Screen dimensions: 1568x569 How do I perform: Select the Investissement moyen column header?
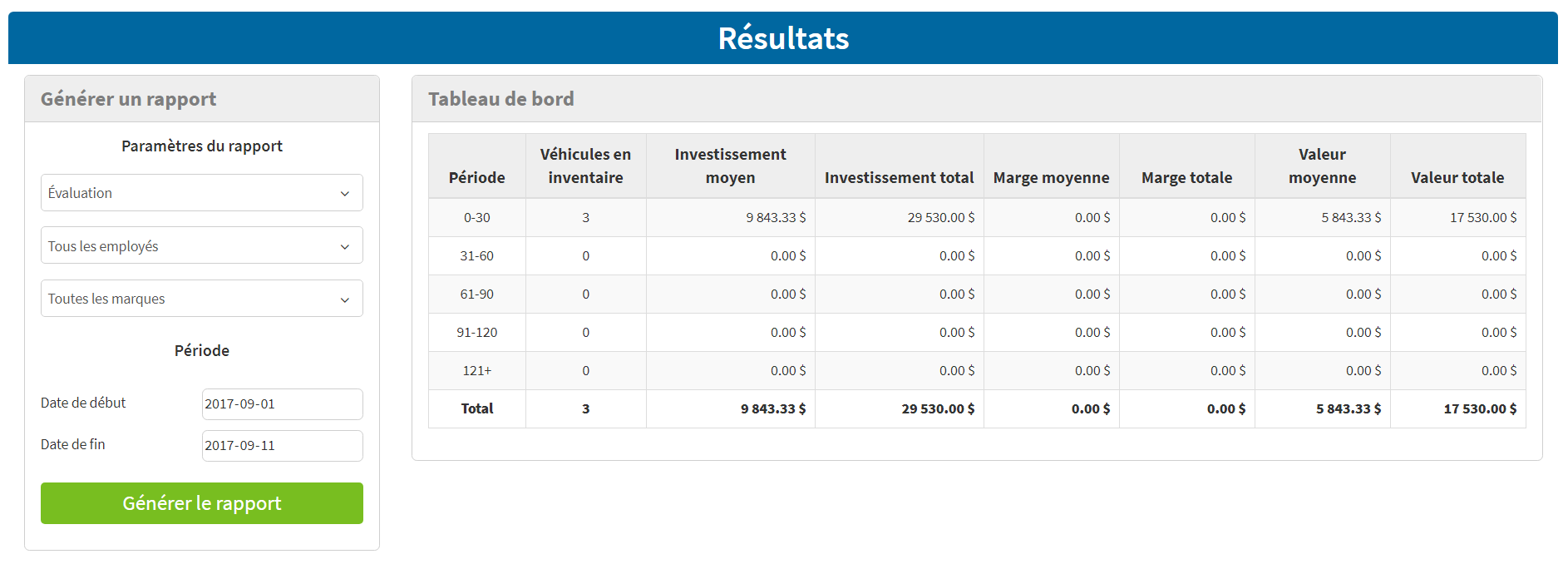click(x=730, y=166)
